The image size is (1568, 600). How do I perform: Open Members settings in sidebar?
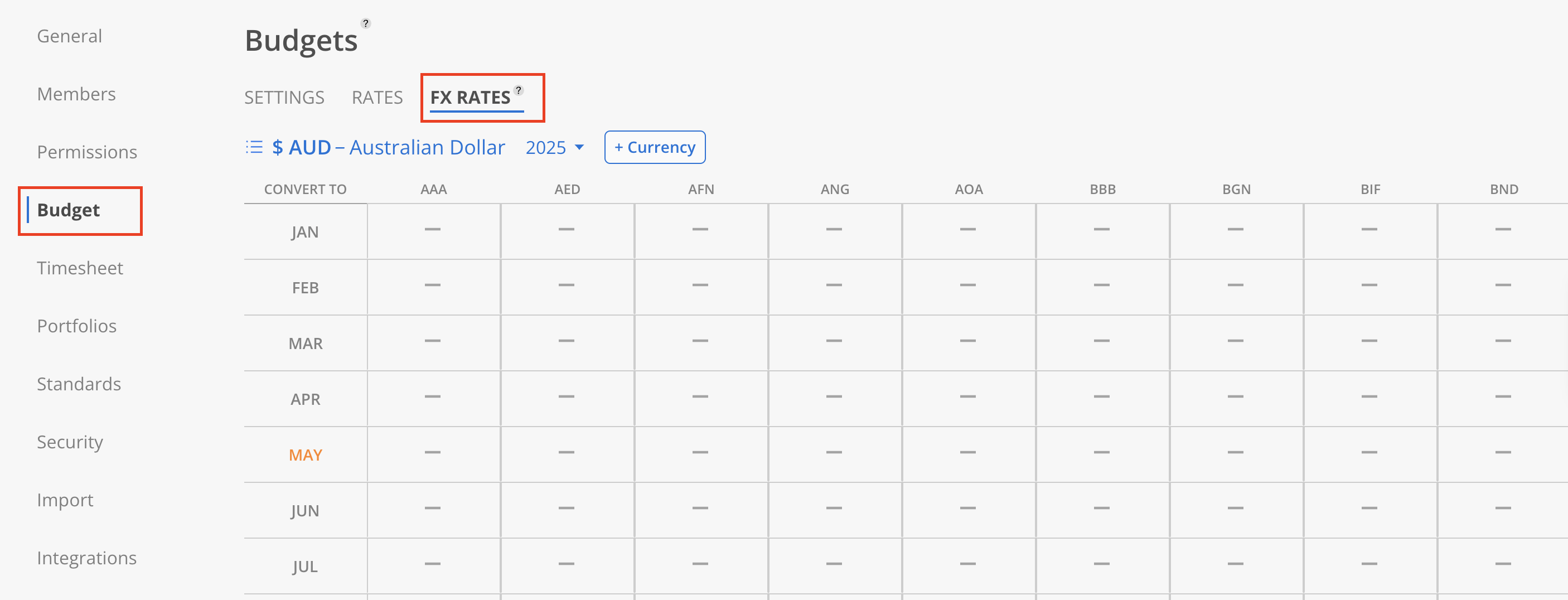click(76, 94)
